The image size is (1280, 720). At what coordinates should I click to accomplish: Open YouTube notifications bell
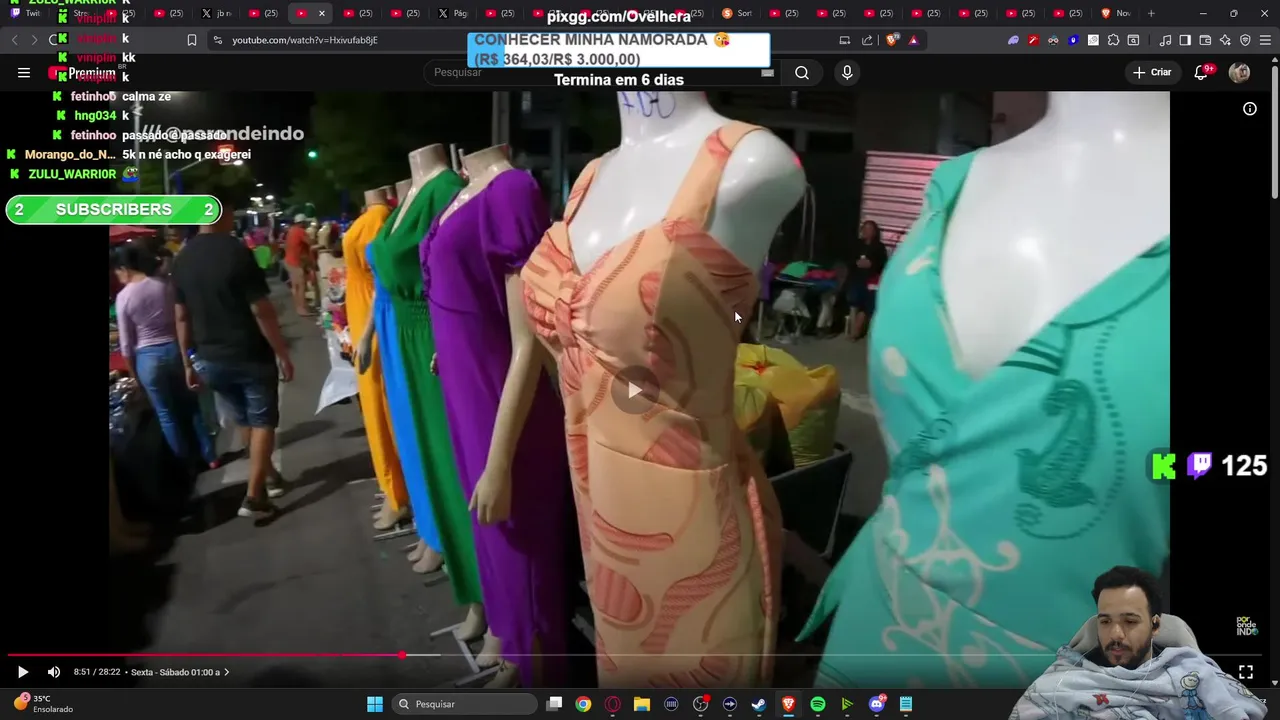pyautogui.click(x=1201, y=72)
